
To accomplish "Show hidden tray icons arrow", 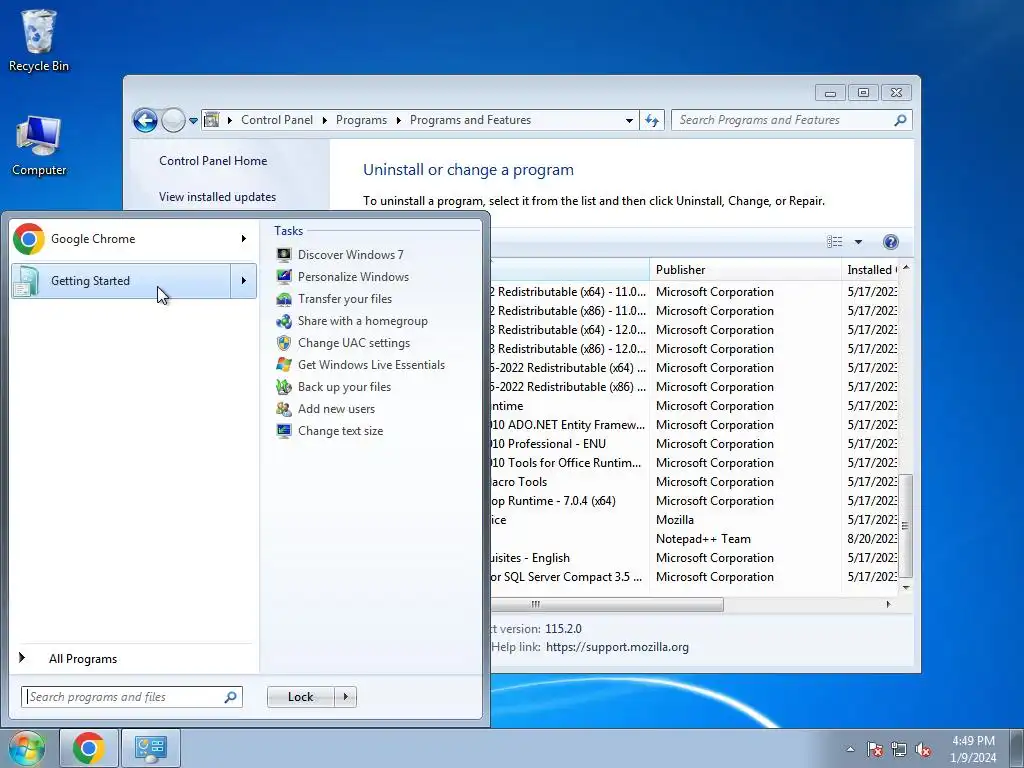I will (850, 749).
